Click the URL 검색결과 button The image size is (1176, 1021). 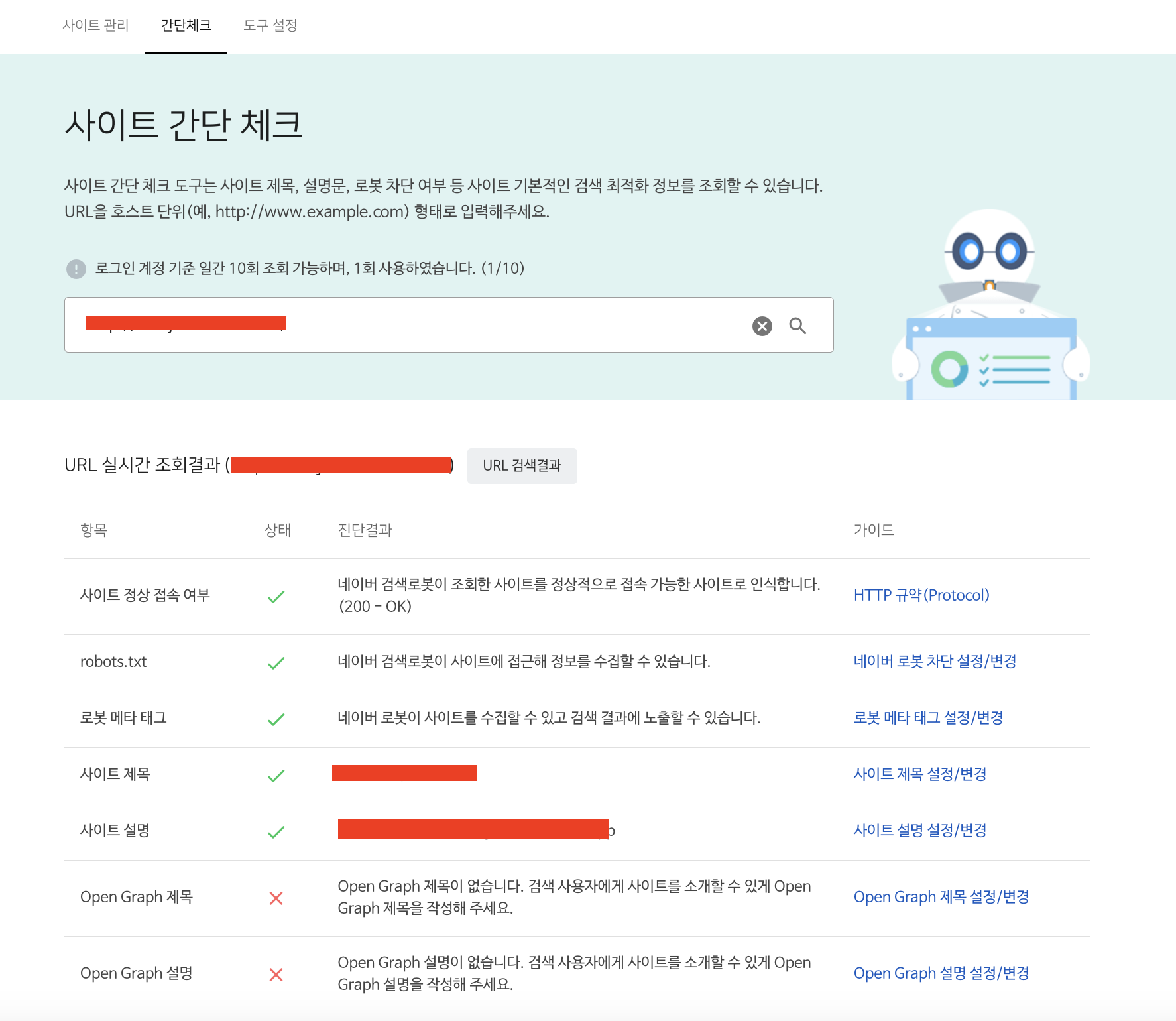tap(522, 465)
